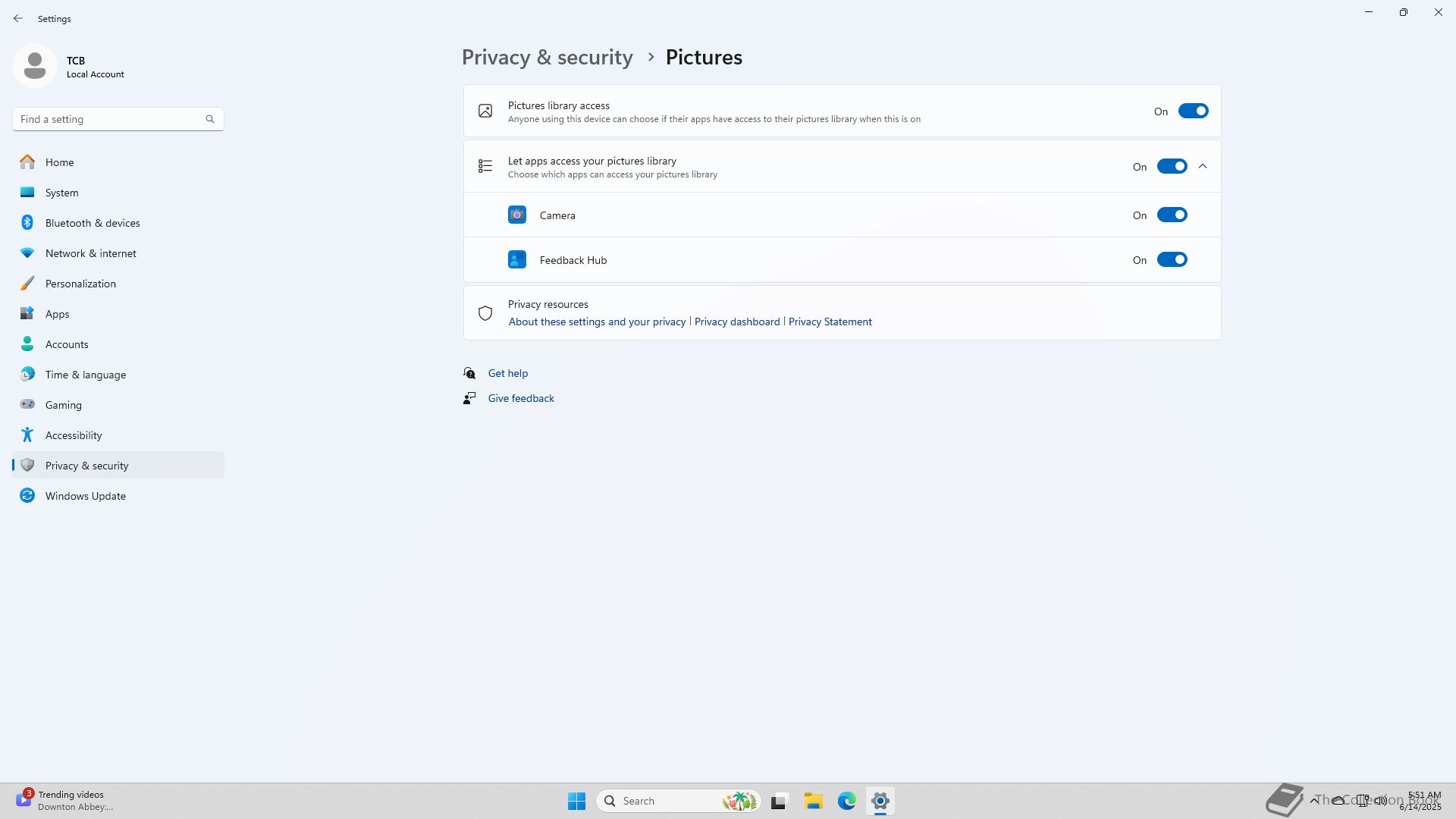Click the TCB user account avatar

35,66
